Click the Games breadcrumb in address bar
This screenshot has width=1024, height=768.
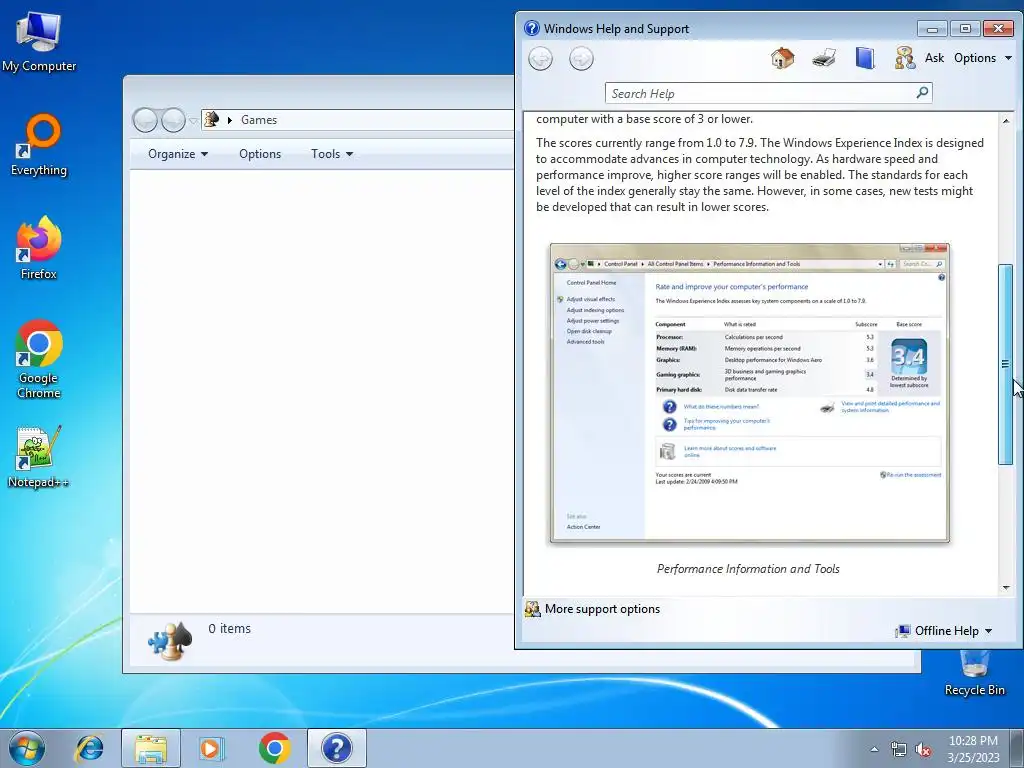[x=259, y=120]
